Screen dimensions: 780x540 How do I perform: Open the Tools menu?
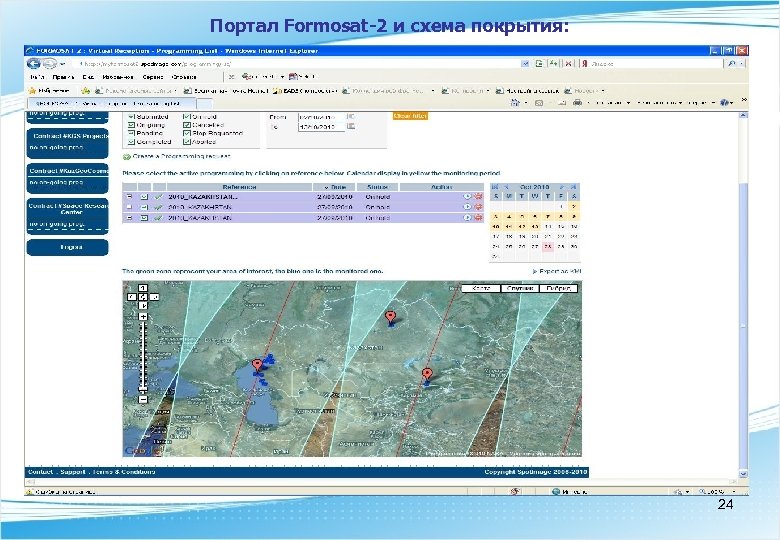[153, 77]
